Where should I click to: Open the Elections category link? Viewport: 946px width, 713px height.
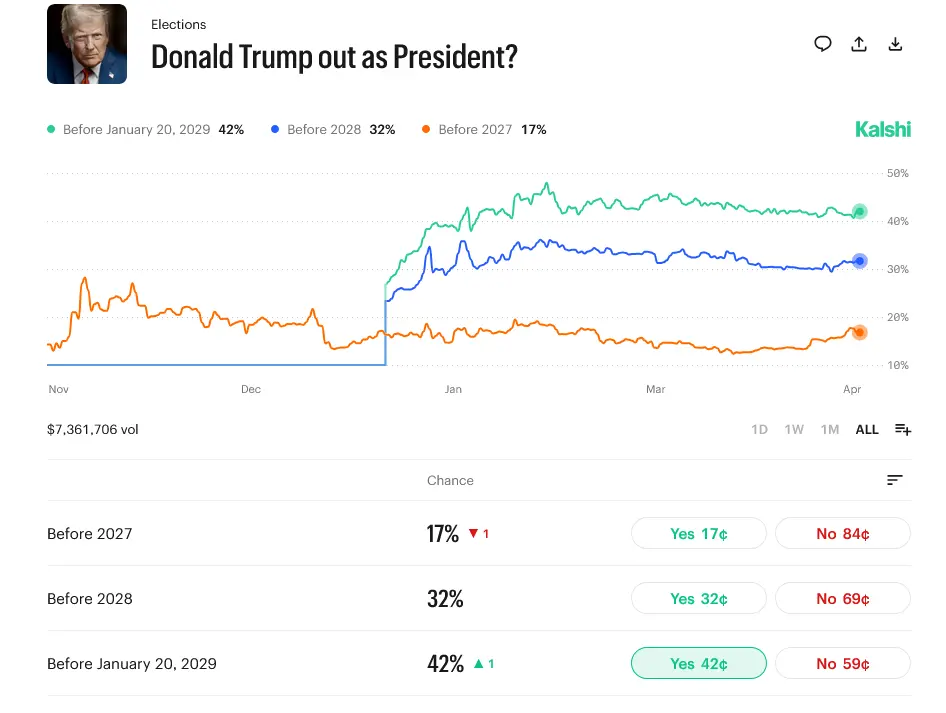pos(178,23)
